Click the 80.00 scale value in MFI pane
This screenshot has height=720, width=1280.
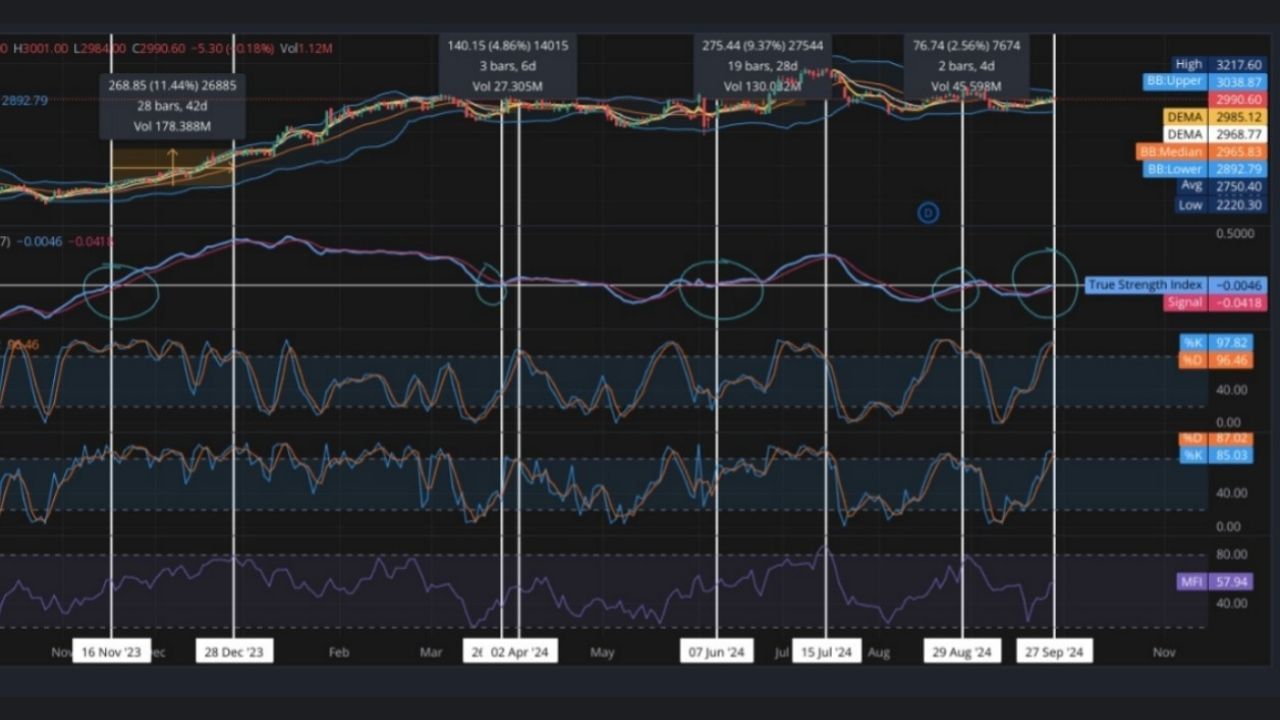tap(1232, 554)
